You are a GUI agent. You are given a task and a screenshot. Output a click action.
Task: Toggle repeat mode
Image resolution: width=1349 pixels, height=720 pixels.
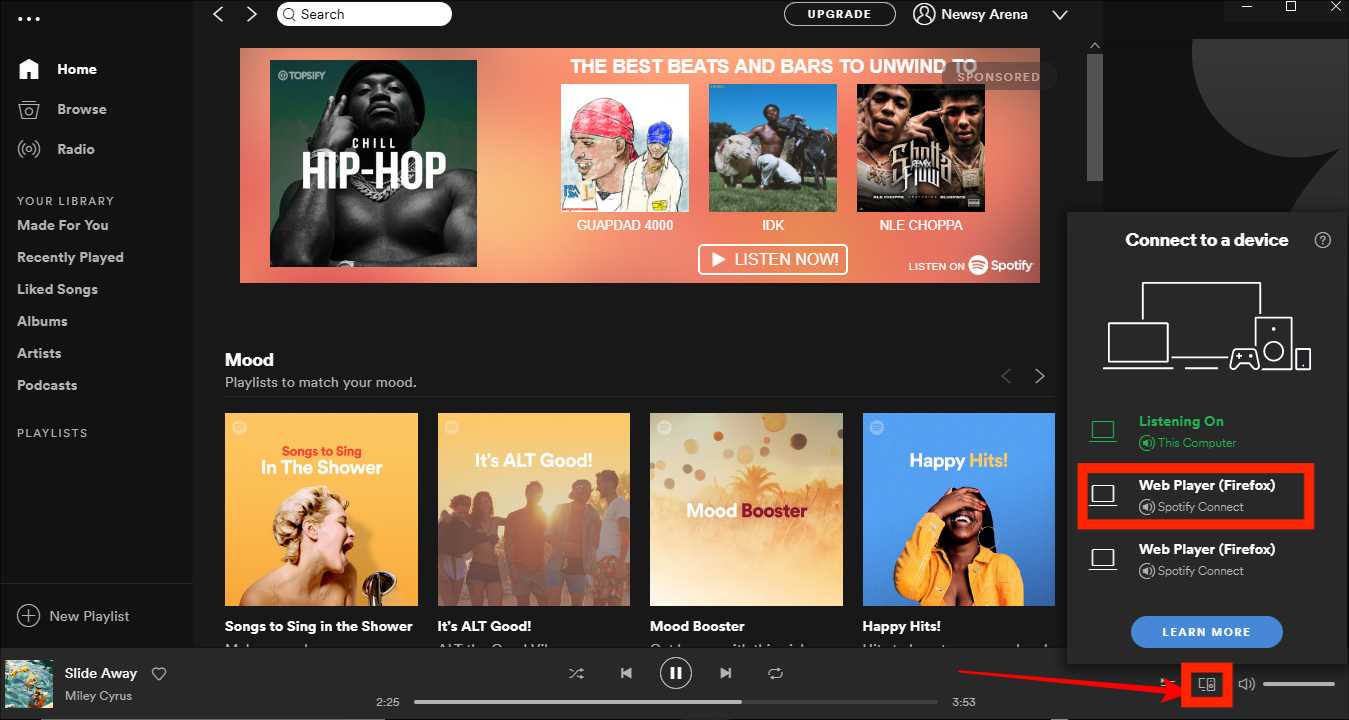pyautogui.click(x=776, y=674)
